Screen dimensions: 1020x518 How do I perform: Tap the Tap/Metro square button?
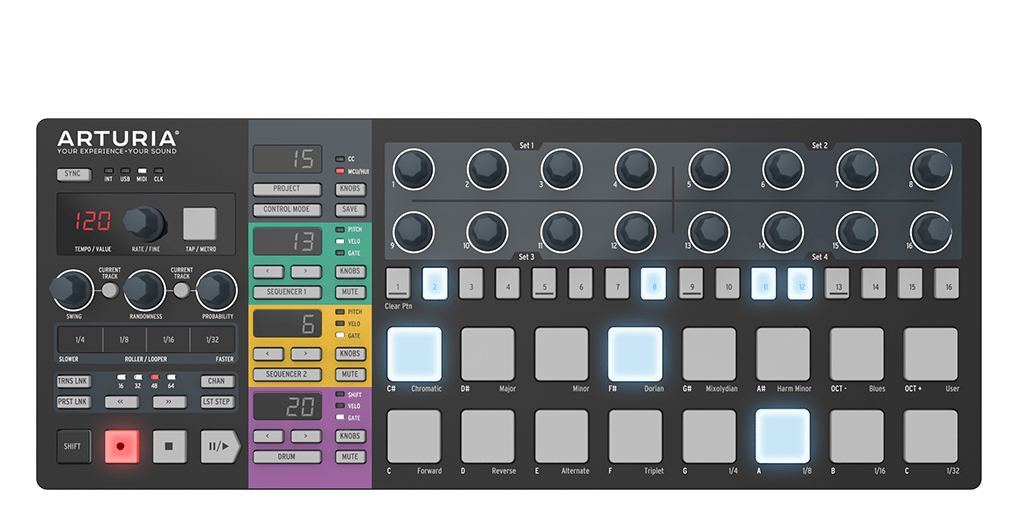(199, 223)
